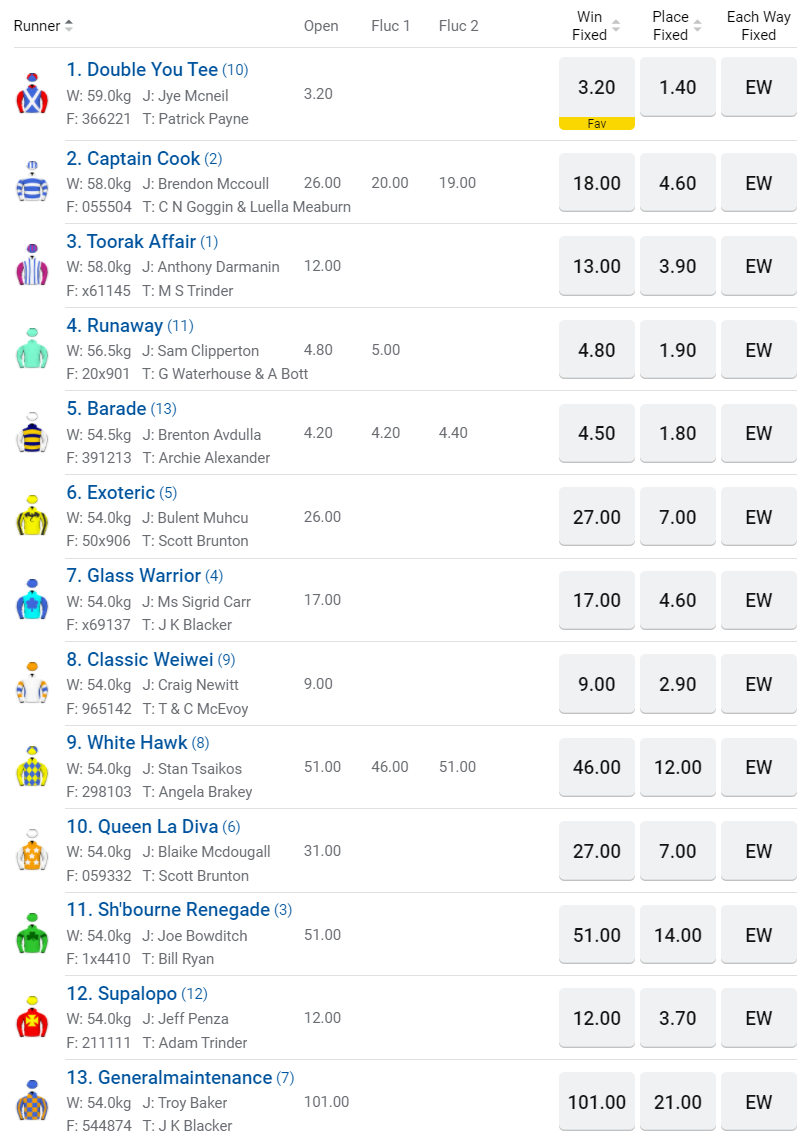Choose Each Way for Toorak Affair
This screenshot has height=1140, width=812.
[x=759, y=266]
